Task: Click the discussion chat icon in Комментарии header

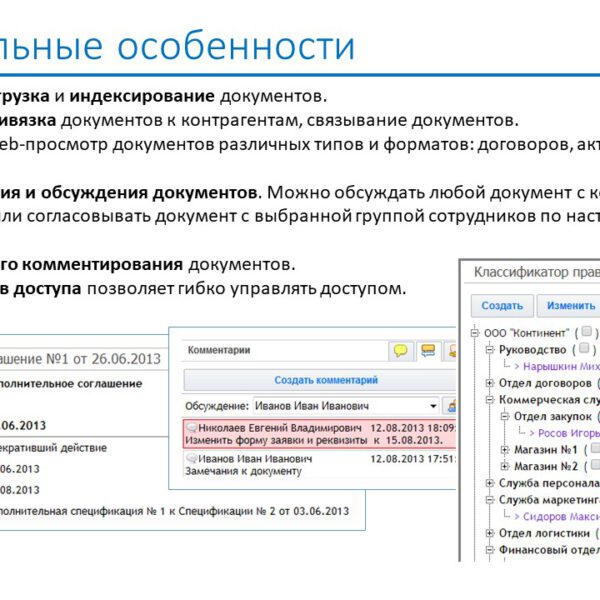Action: coord(427,351)
